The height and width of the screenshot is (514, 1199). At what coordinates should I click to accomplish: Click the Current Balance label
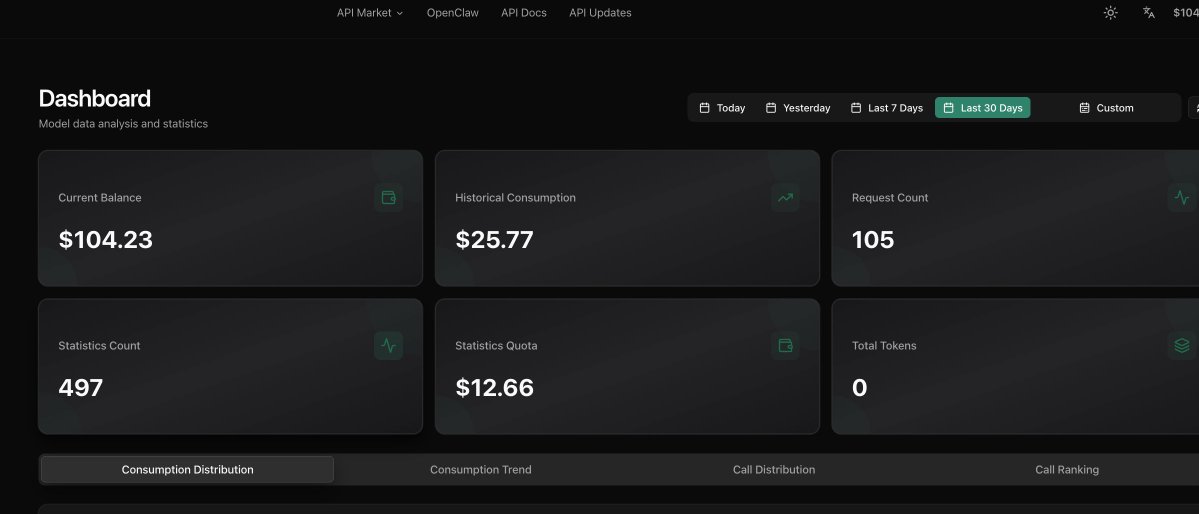point(99,197)
